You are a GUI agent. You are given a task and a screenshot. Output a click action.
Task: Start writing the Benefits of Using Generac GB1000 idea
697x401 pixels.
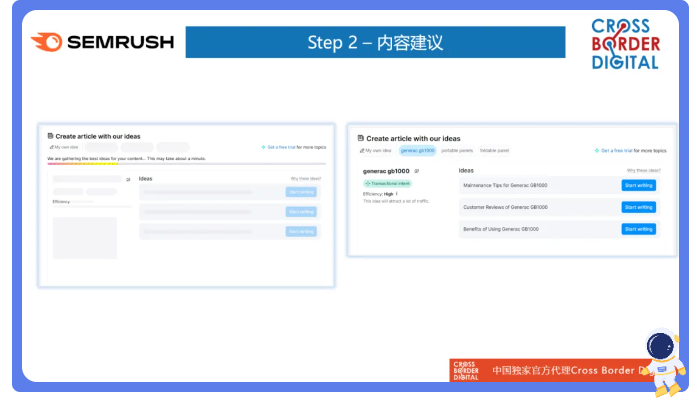(x=638, y=229)
